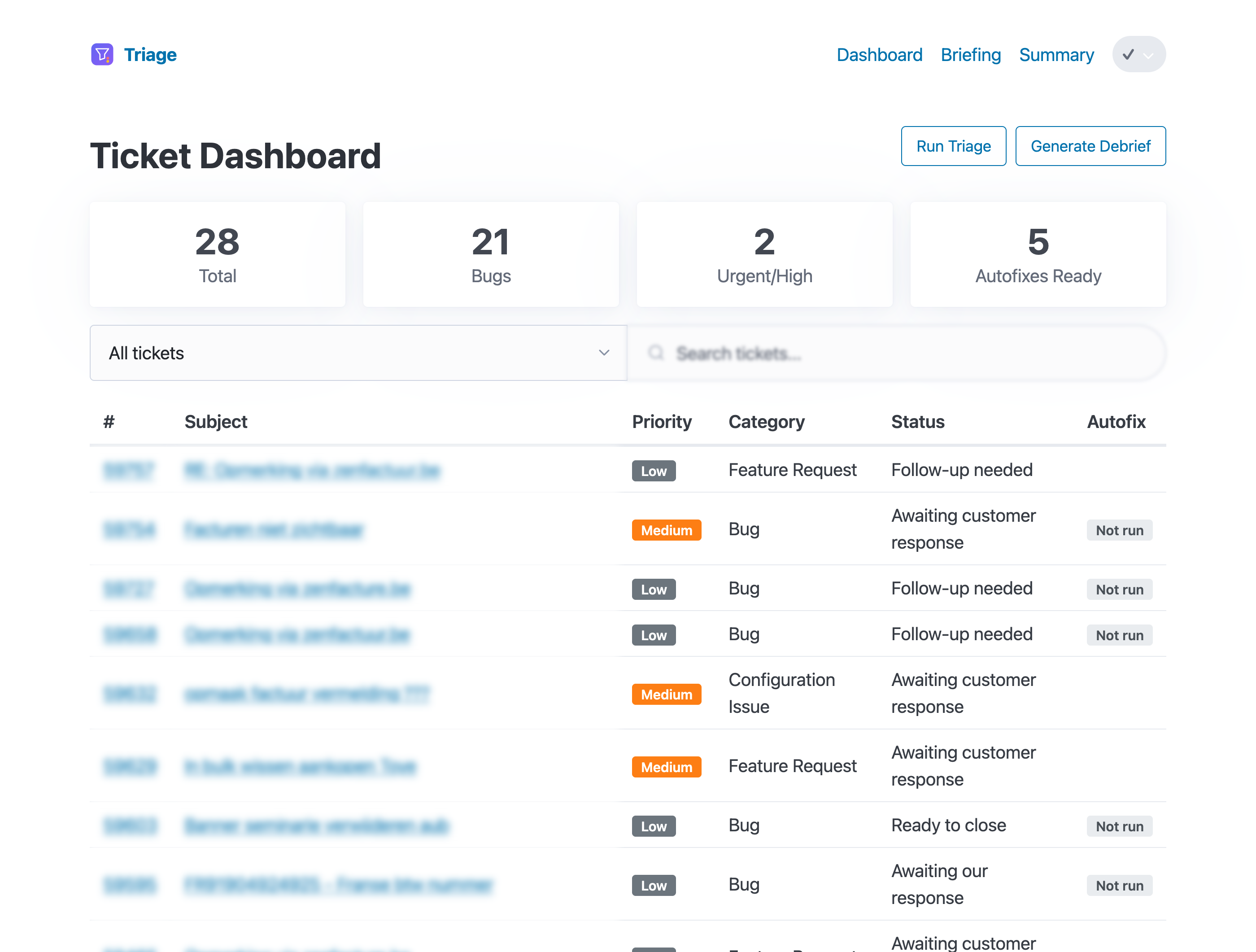
Task: Open the Briefing section
Action: (971, 55)
